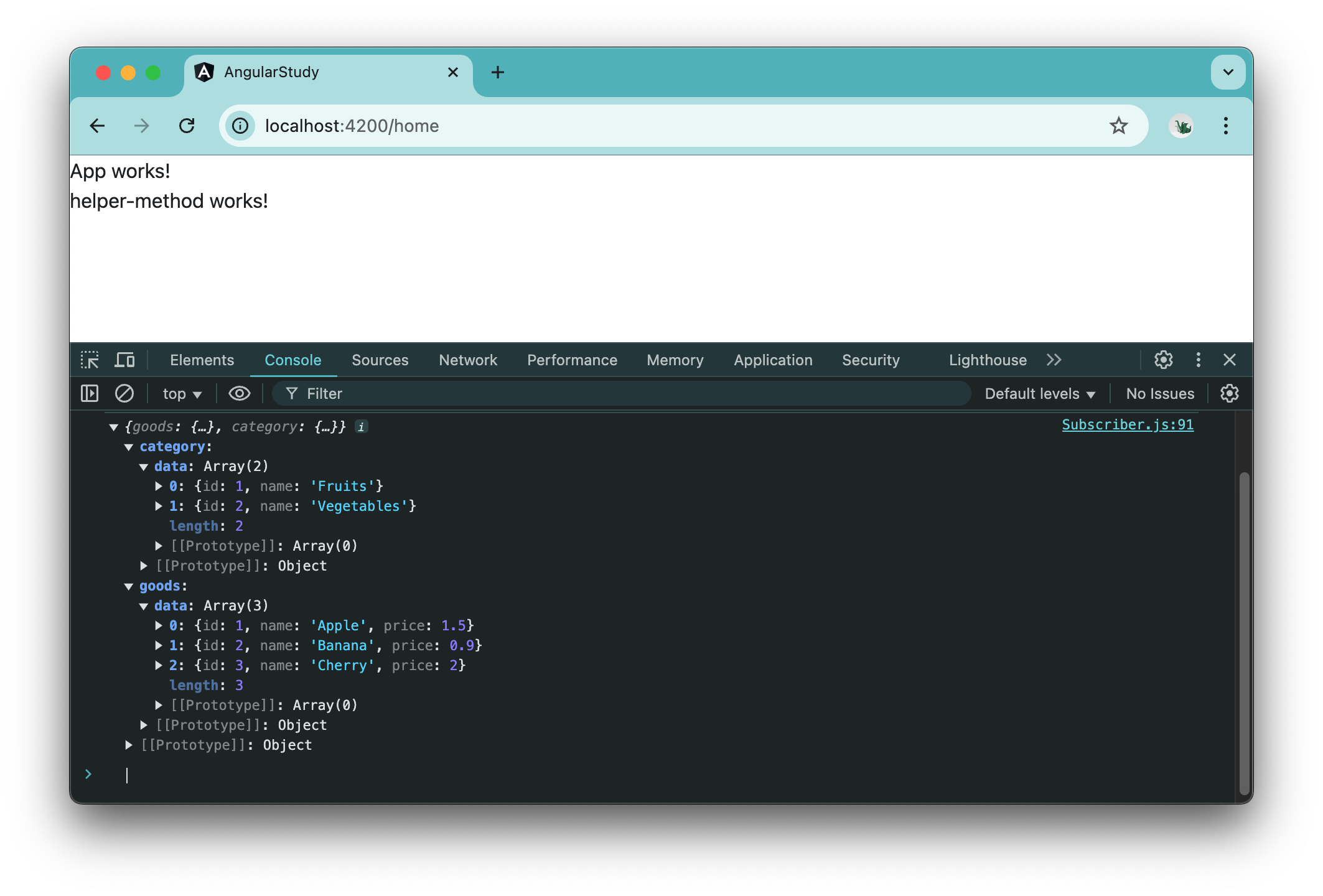
Task: Show the console sidebar
Action: [91, 393]
